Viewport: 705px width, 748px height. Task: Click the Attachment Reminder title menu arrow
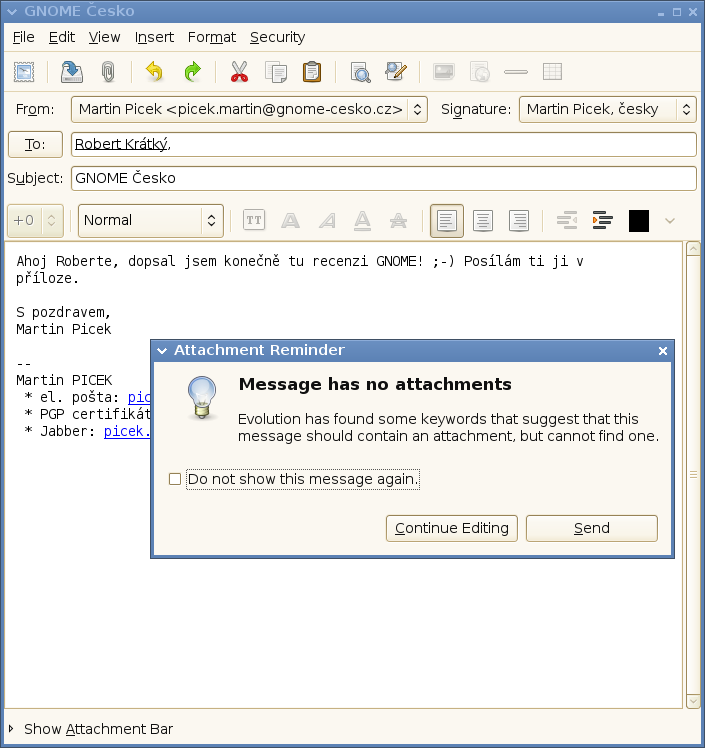click(x=162, y=351)
